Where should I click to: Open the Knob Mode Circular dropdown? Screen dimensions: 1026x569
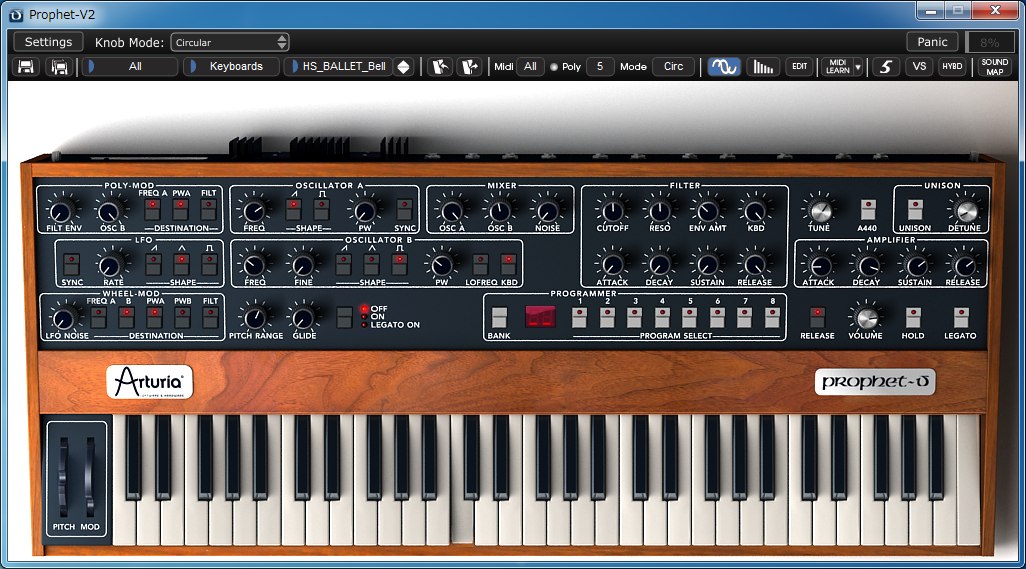(x=230, y=43)
